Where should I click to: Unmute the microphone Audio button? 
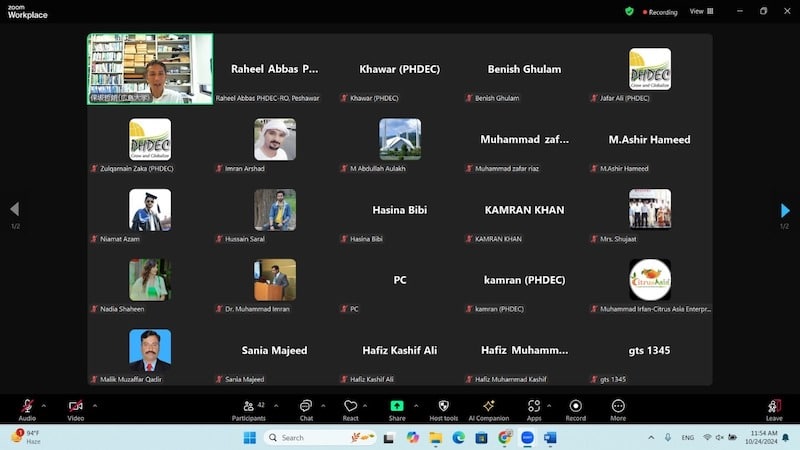click(x=27, y=408)
